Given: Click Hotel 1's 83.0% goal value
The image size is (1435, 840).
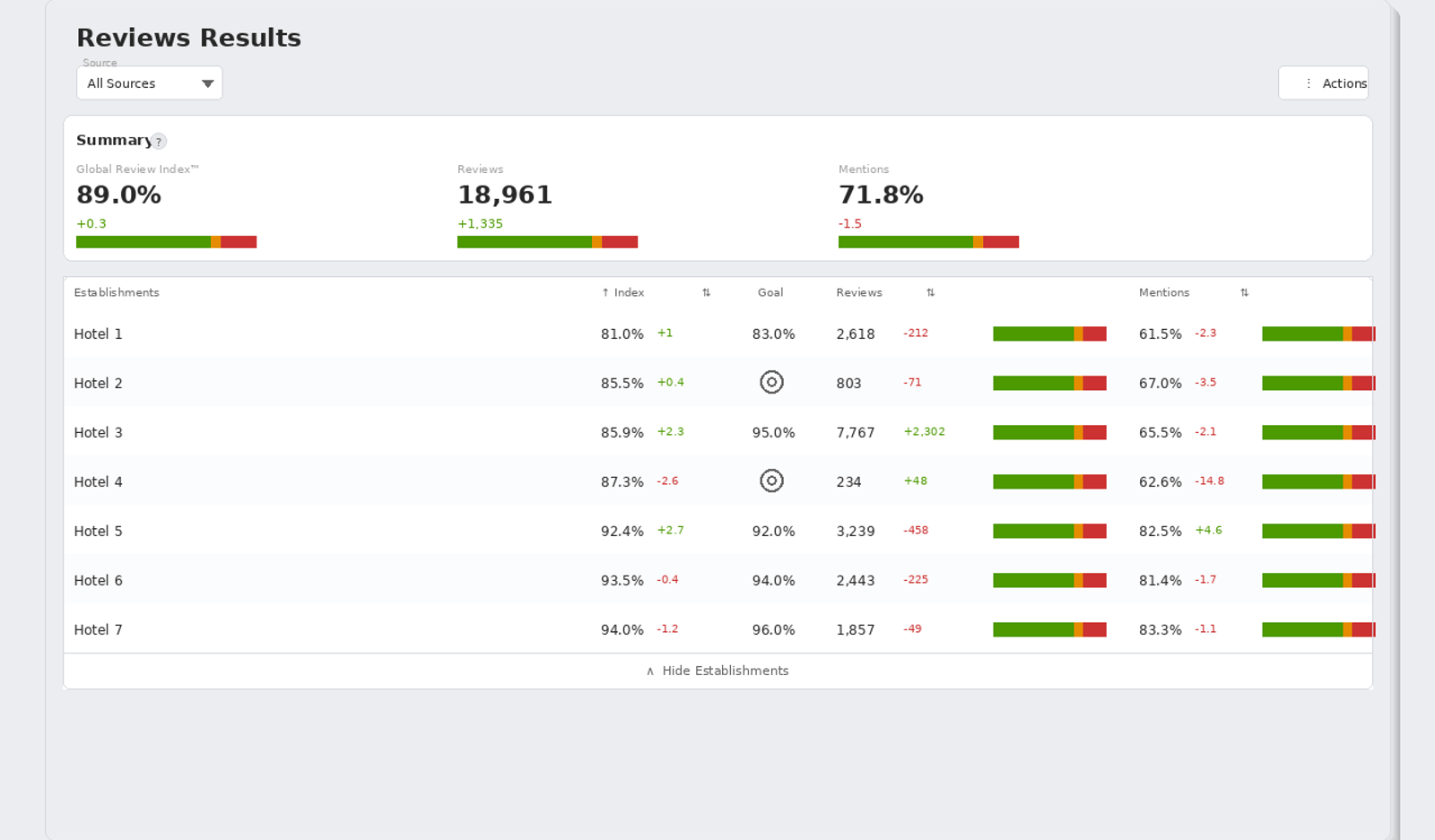Looking at the screenshot, I should [774, 334].
